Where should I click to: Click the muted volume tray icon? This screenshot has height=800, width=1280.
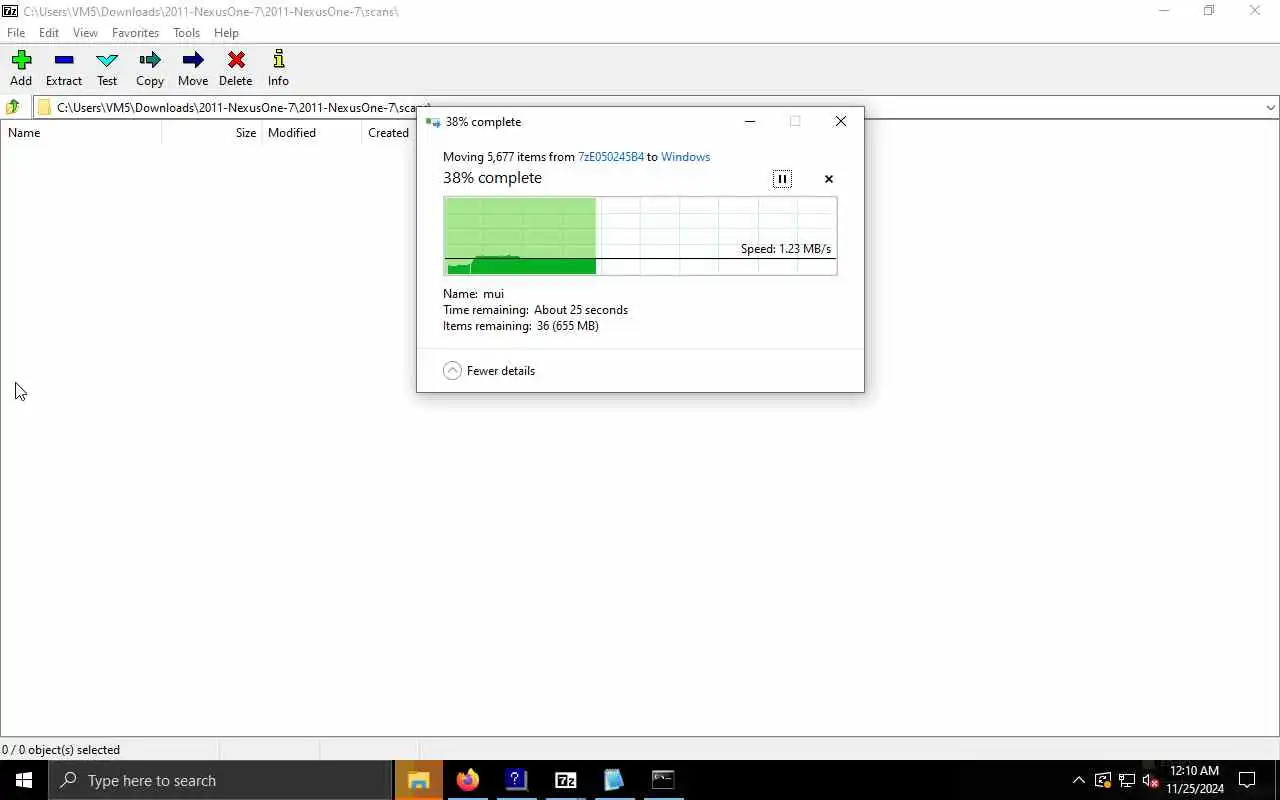coord(1151,780)
